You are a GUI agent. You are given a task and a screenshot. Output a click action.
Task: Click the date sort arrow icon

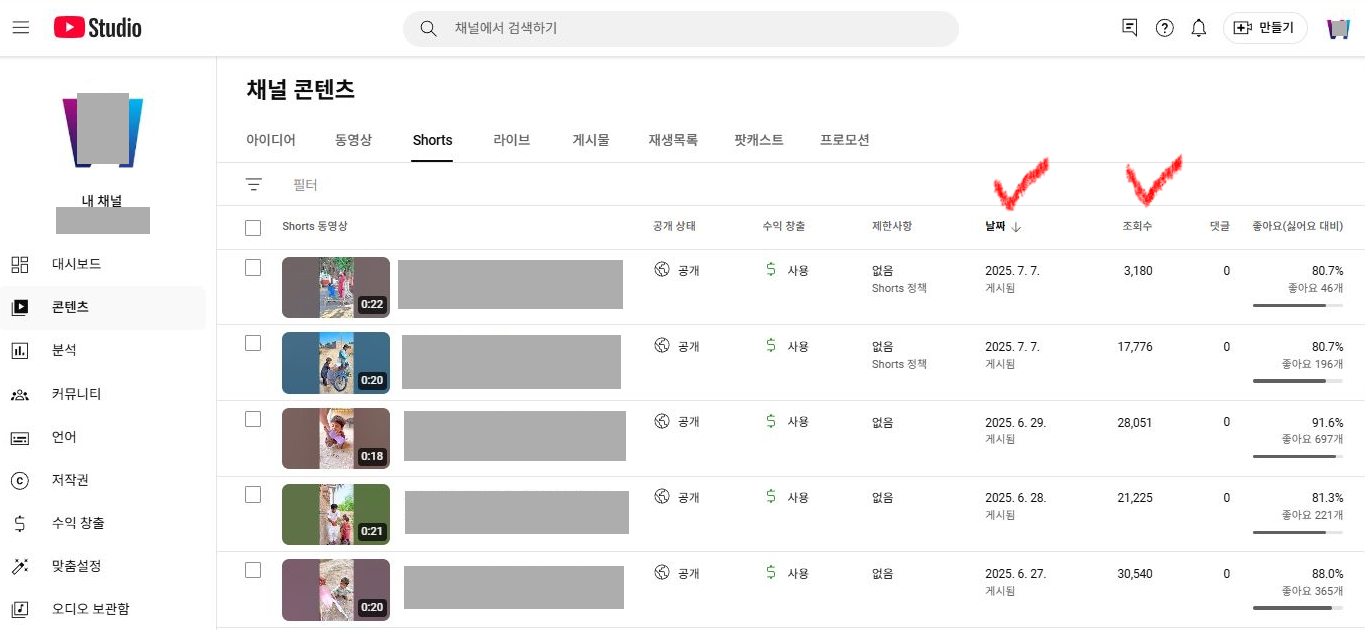click(x=1016, y=227)
